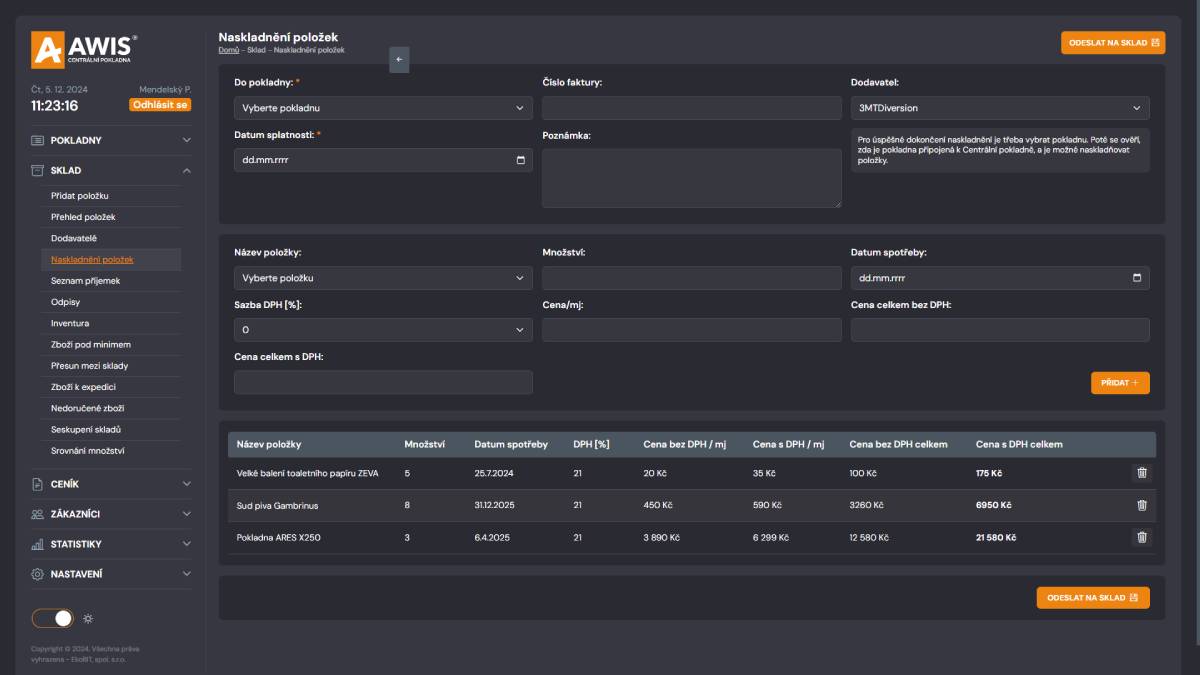Delete the Sud piva Gambrinus row
Image resolution: width=1200 pixels, height=675 pixels.
(x=1141, y=505)
